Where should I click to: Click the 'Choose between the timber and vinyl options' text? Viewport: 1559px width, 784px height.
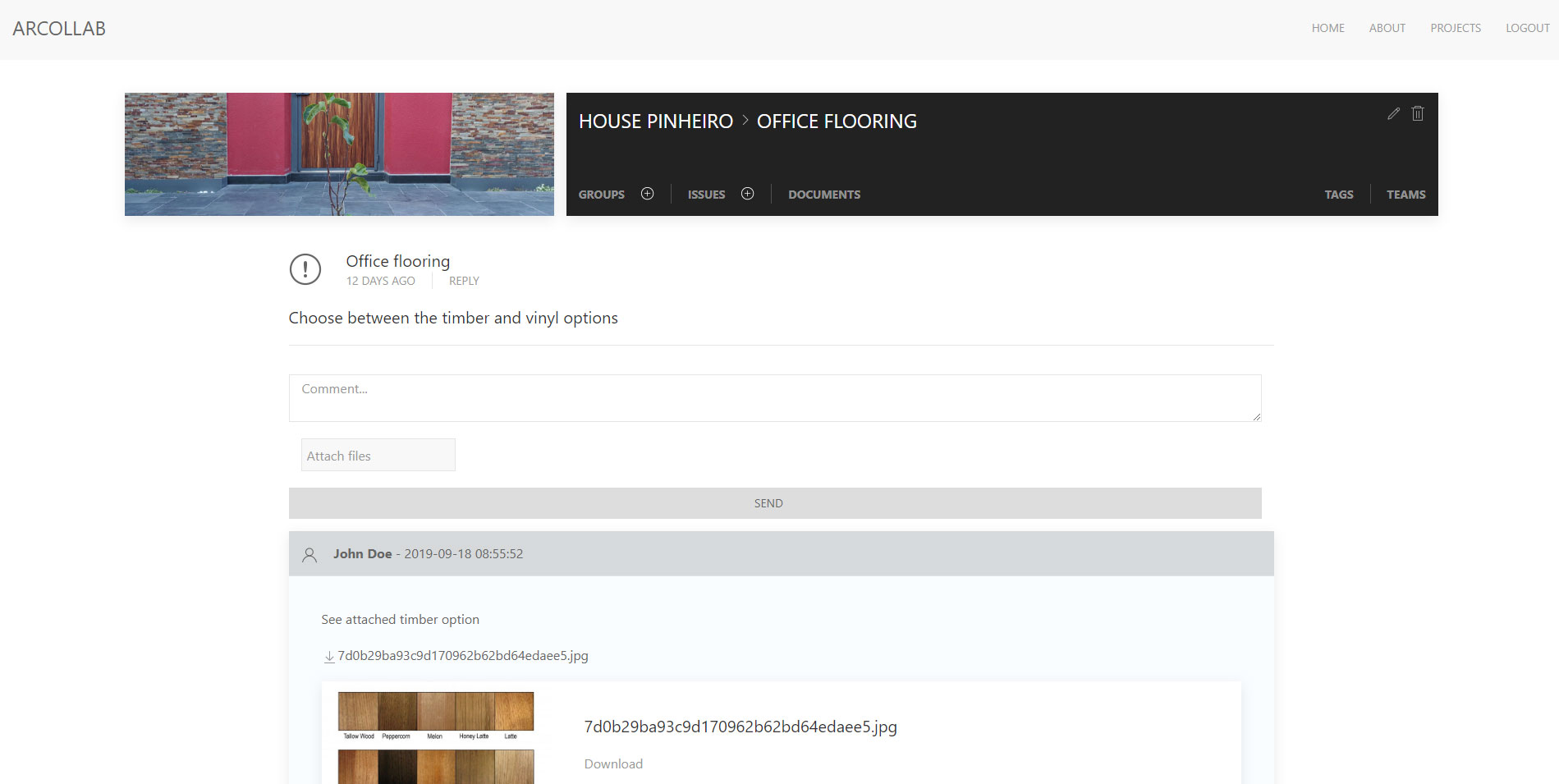453,319
